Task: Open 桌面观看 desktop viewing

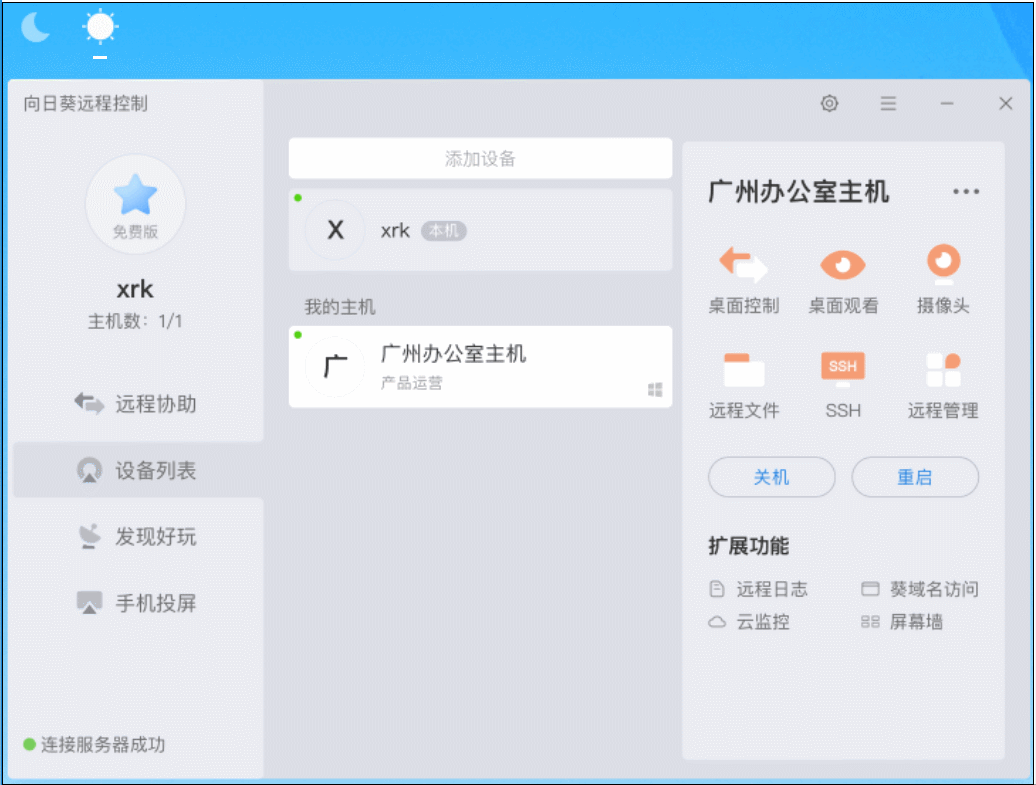Action: tap(842, 280)
